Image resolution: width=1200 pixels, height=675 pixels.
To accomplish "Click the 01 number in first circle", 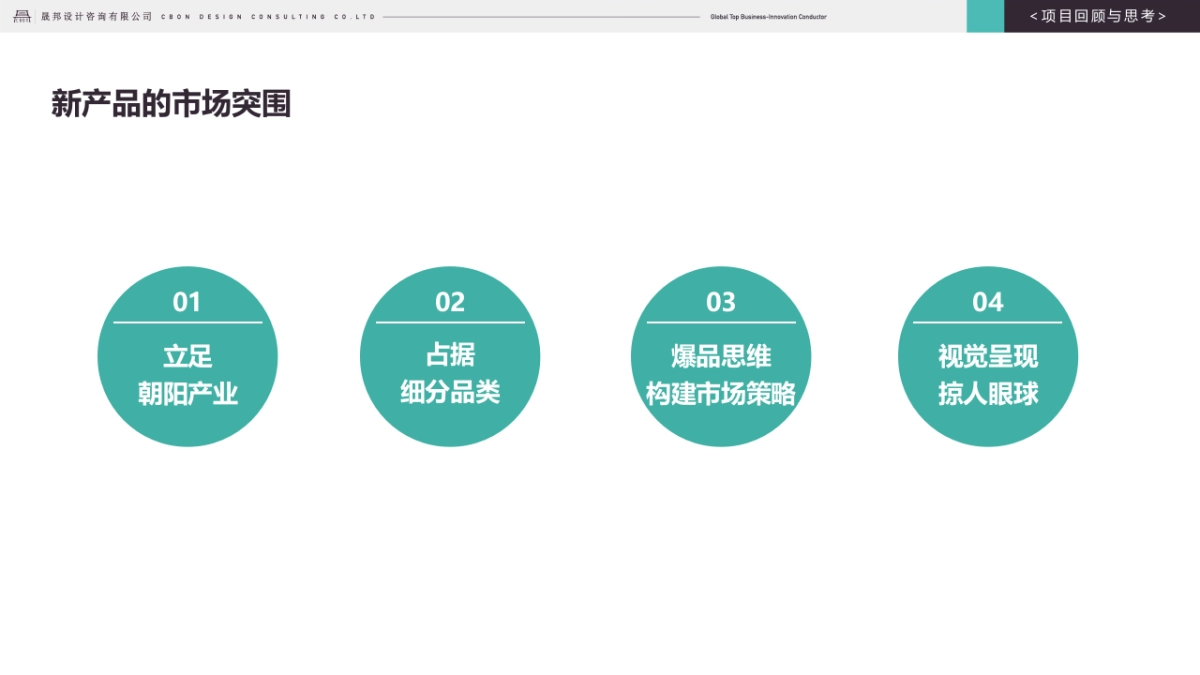I will coord(187,302).
